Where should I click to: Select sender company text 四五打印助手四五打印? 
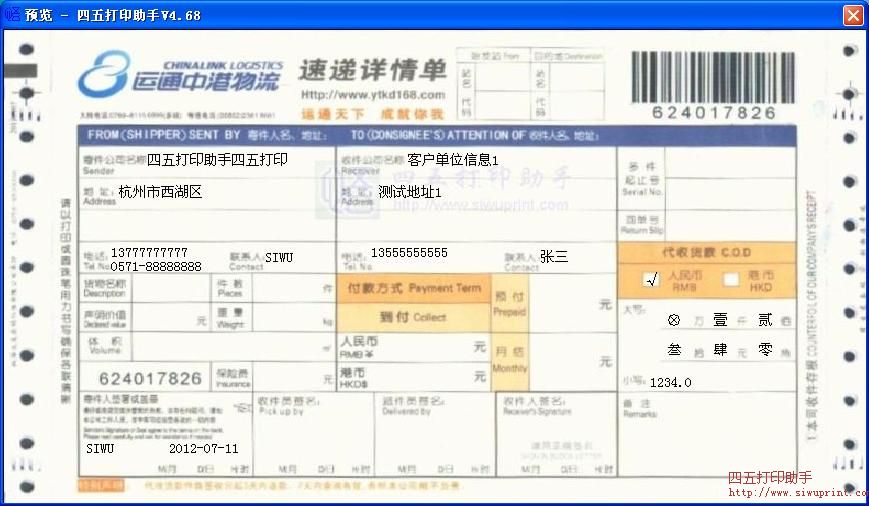(217, 160)
